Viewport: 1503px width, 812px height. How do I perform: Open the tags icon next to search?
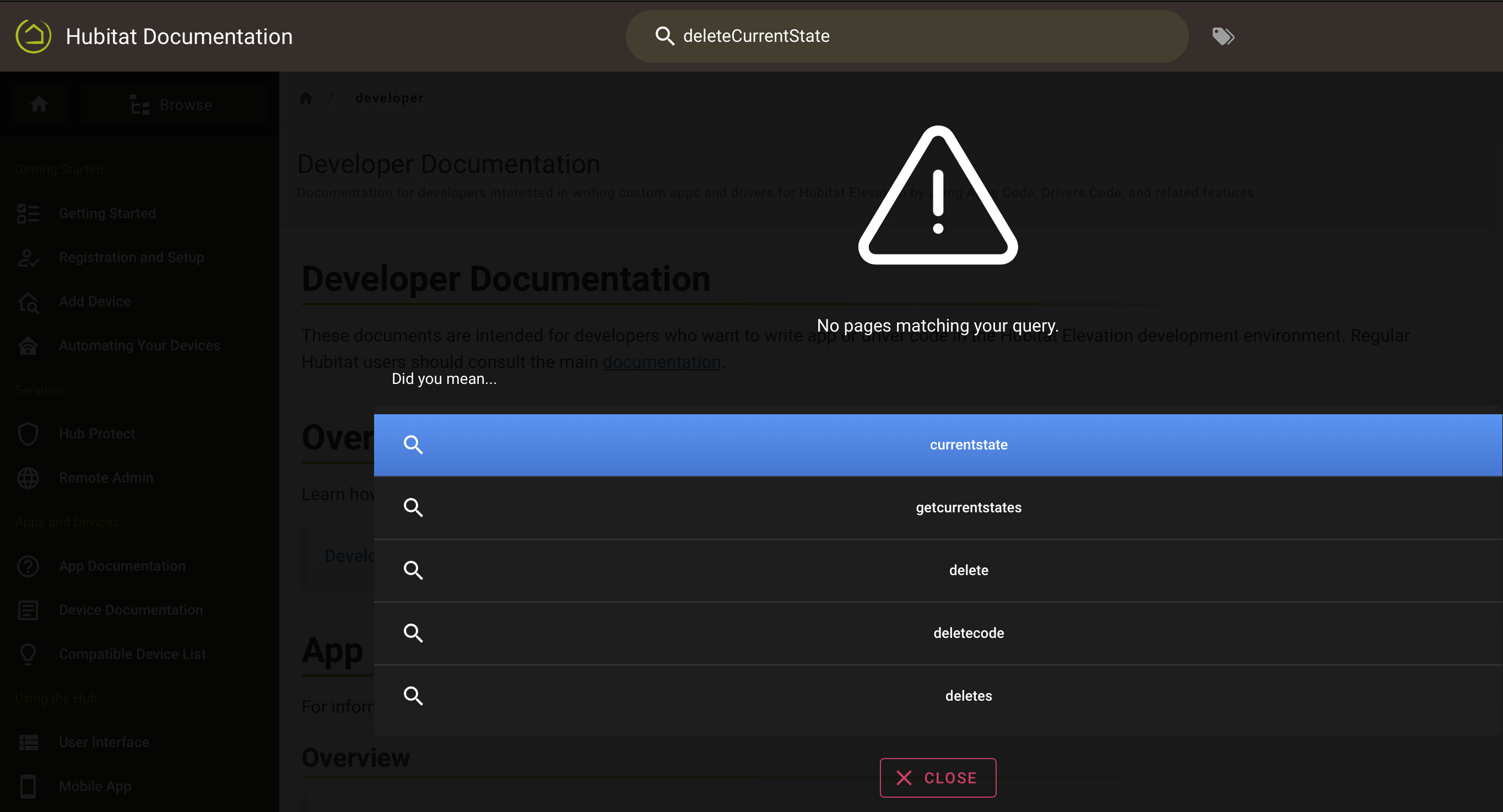tap(1223, 36)
